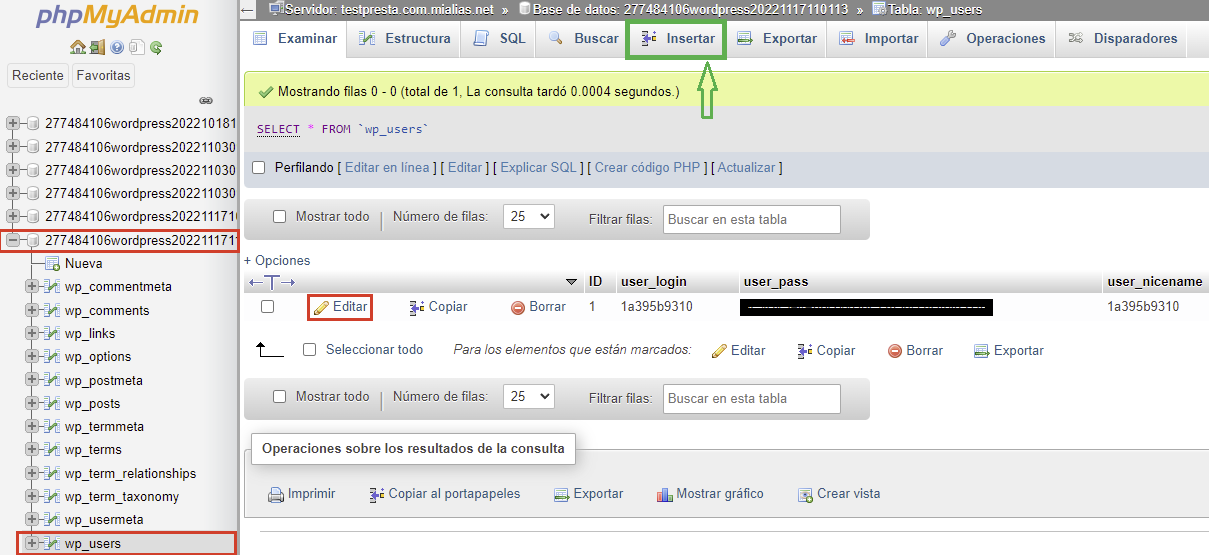The image size is (1209, 555).
Task: Expand the wp_posts table tree node
Action: coord(33,403)
